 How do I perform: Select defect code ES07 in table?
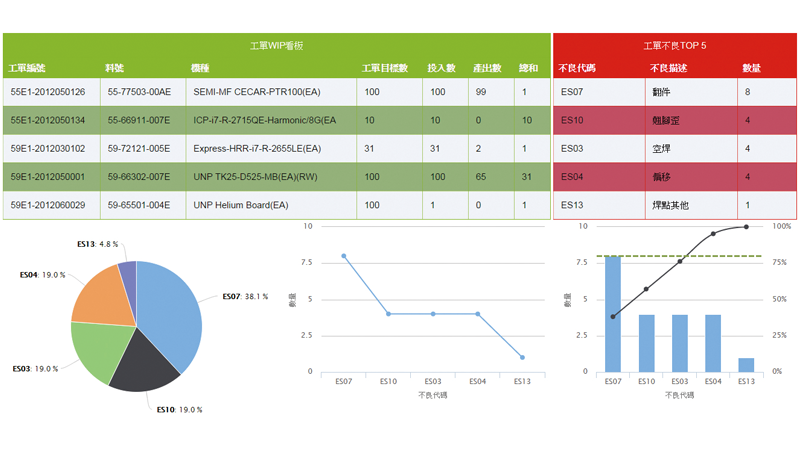(599, 92)
